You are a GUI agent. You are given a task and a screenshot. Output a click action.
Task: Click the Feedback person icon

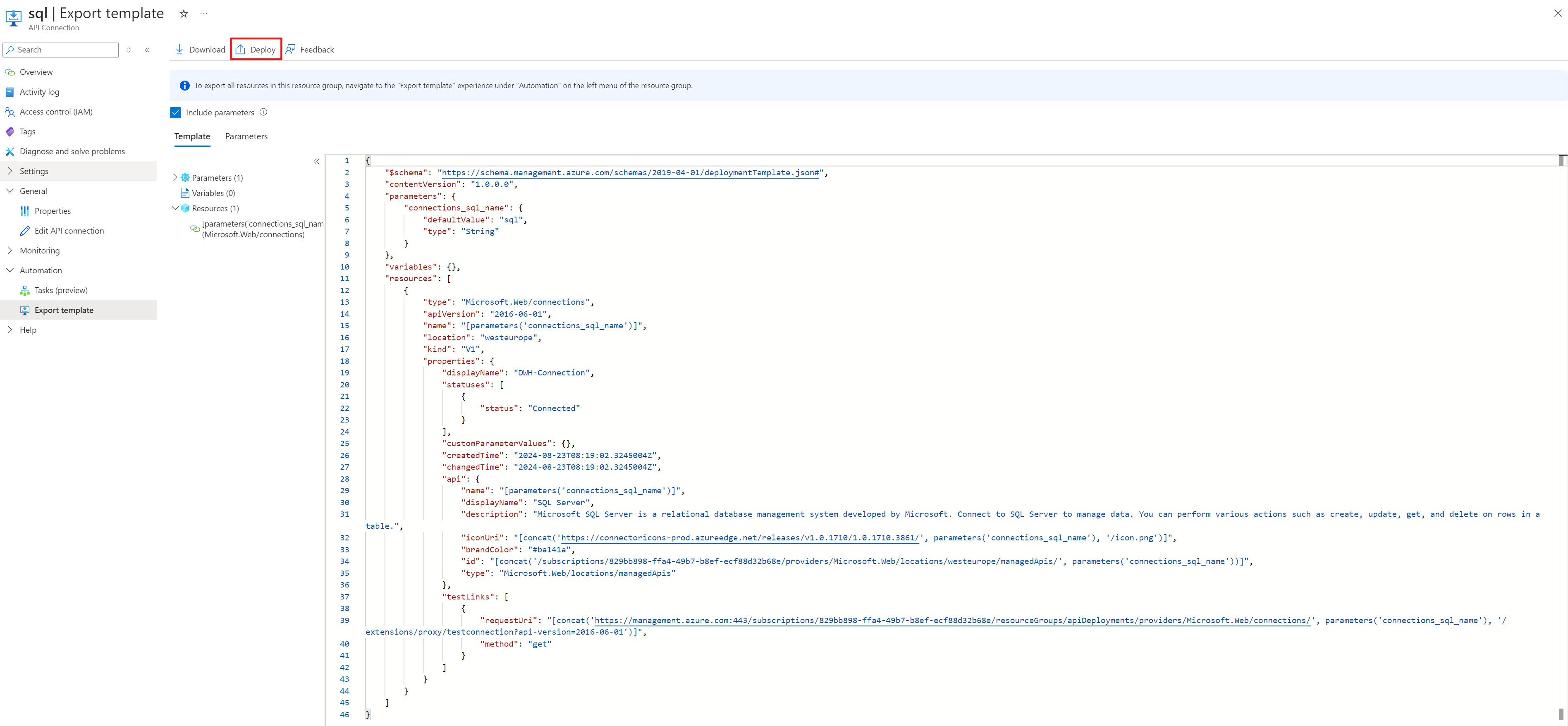point(290,49)
